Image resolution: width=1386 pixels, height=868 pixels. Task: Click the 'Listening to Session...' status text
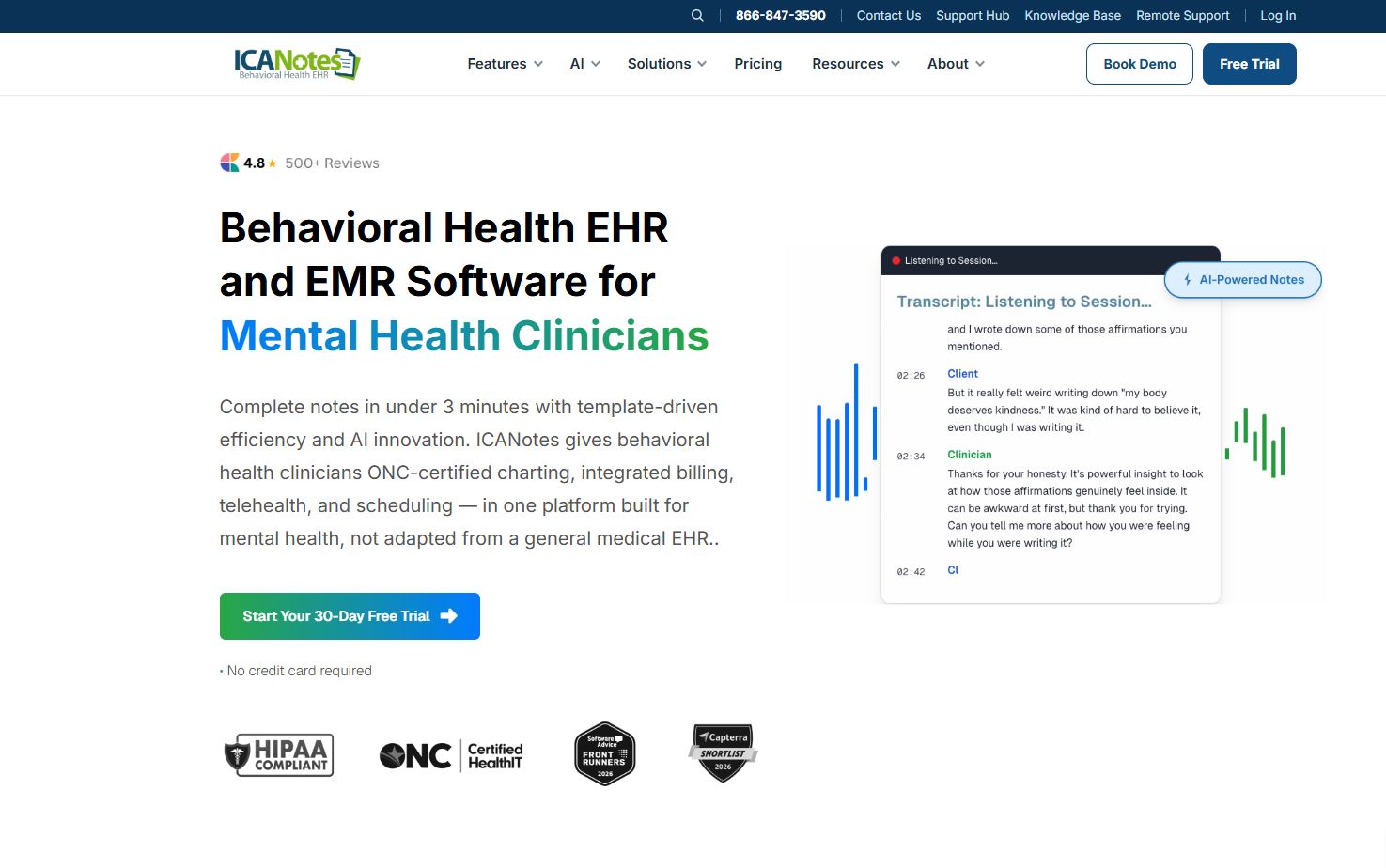951,261
